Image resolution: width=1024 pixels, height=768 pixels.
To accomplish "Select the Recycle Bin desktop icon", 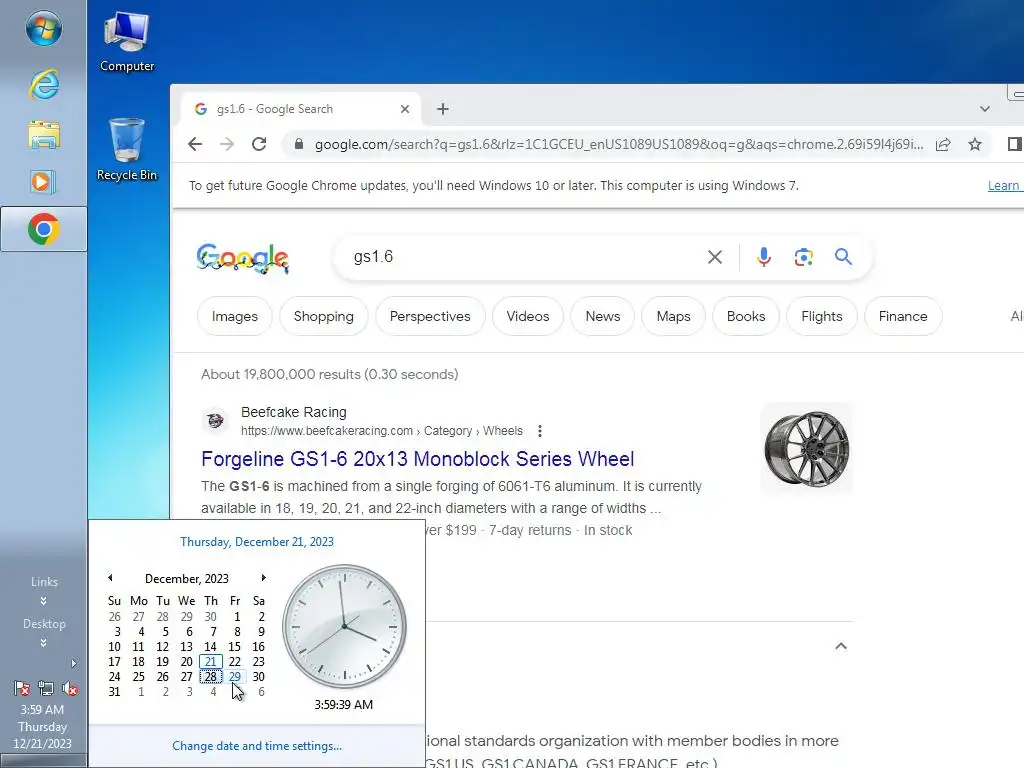I will [x=127, y=150].
